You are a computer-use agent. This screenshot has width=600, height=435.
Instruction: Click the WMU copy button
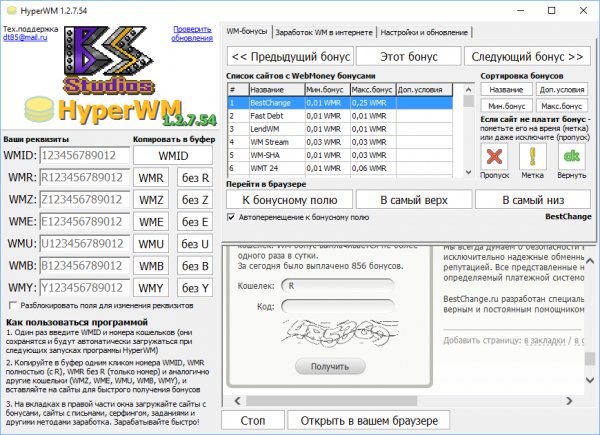[151, 244]
